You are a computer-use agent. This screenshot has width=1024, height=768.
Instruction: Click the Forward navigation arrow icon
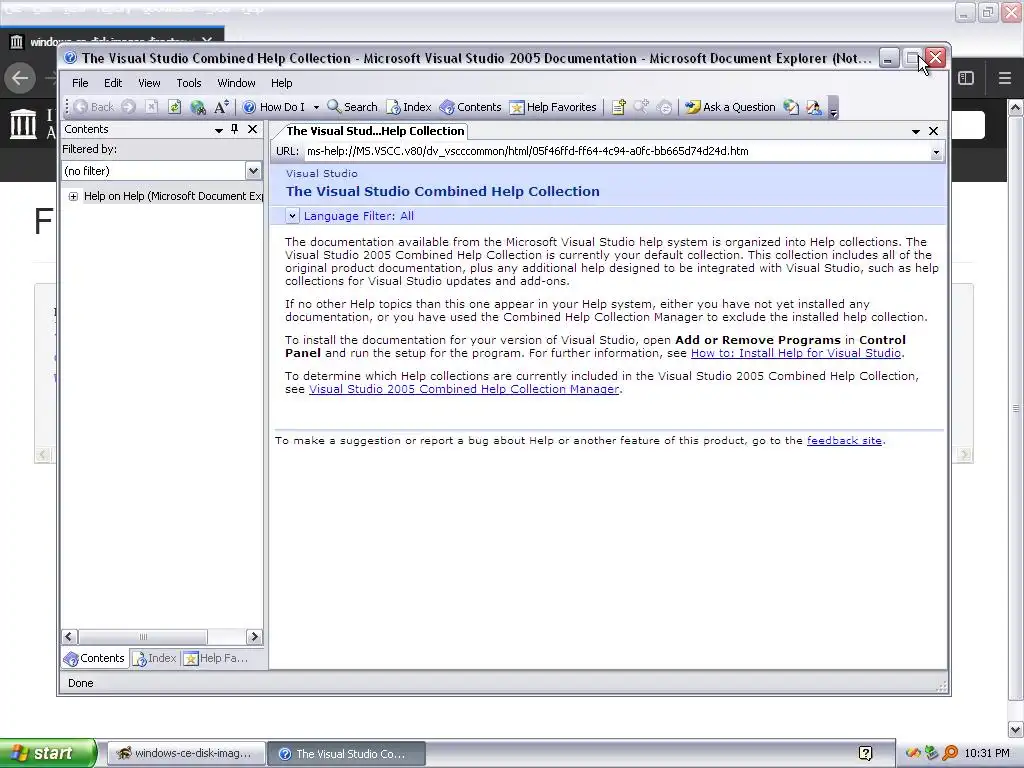(129, 107)
